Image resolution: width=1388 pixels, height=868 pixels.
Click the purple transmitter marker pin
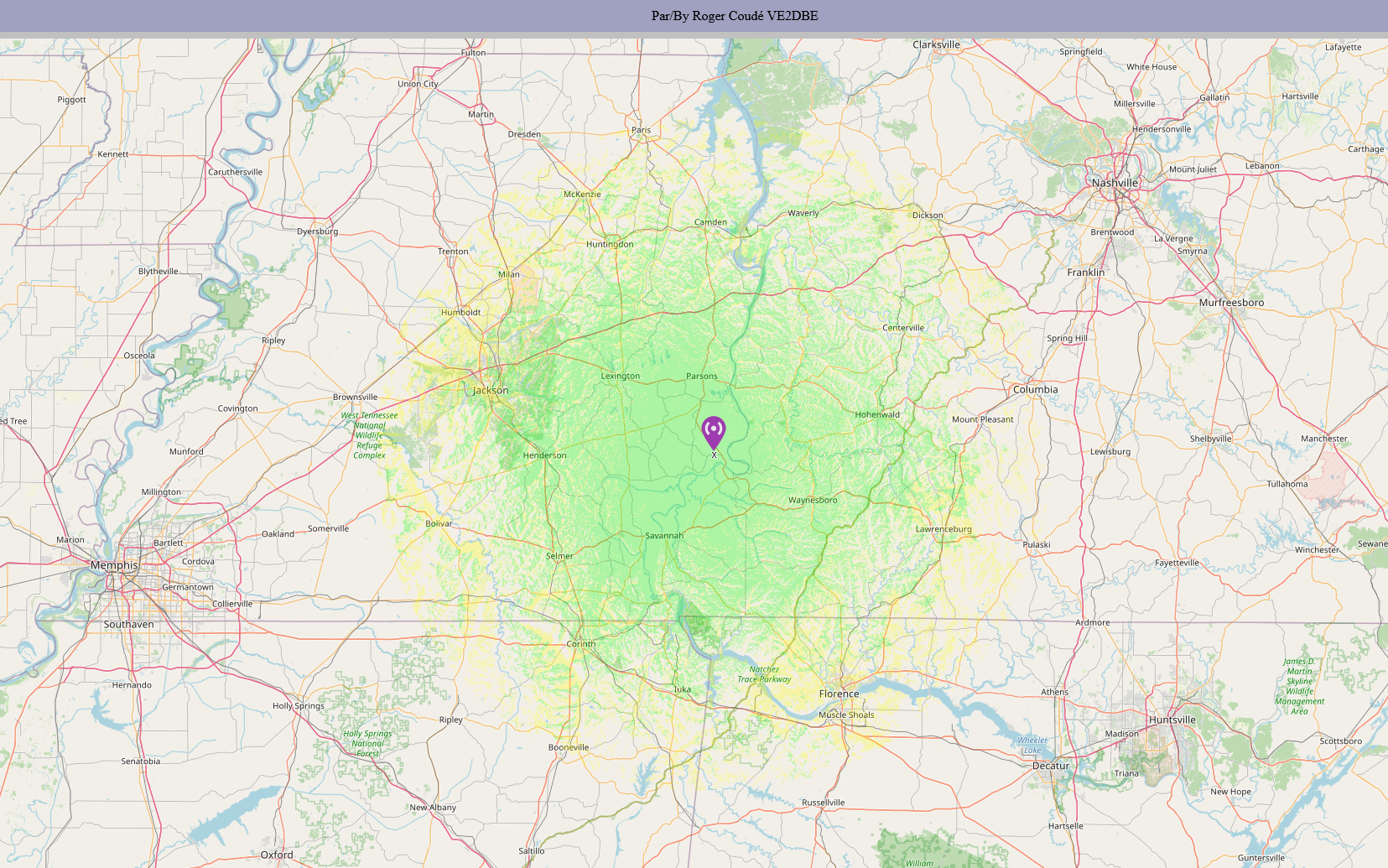pyautogui.click(x=713, y=432)
